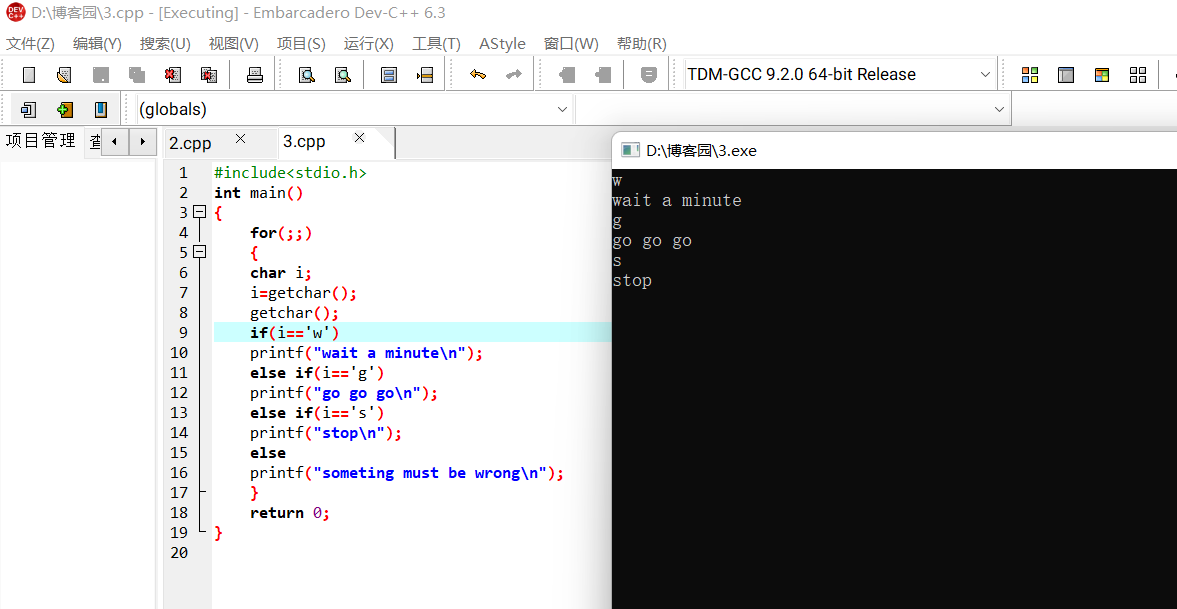Click the printf "someting must be wrong\n" line
This screenshot has width=1177, height=609.
(x=407, y=473)
